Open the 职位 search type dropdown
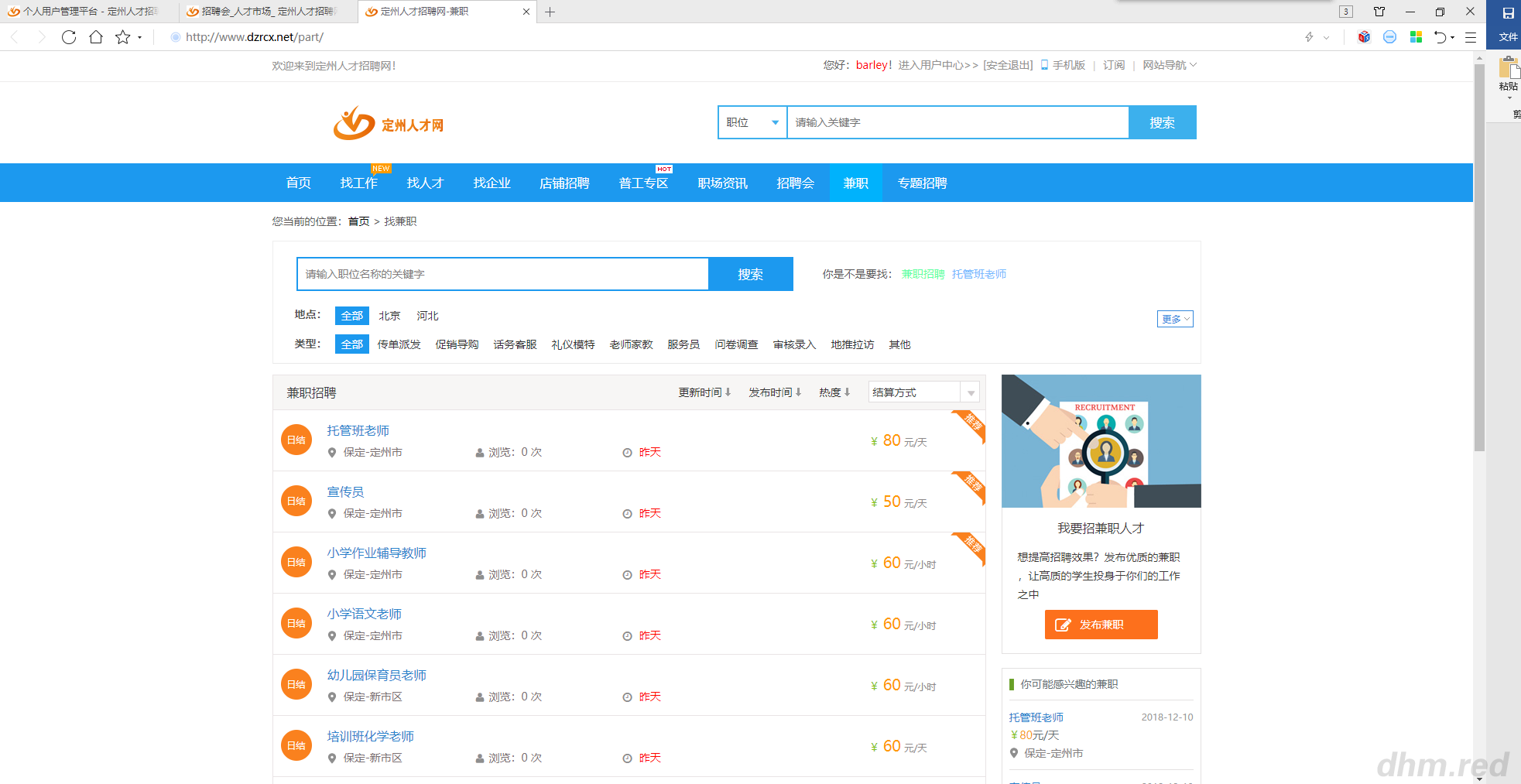Image resolution: width=1521 pixels, height=784 pixels. click(x=752, y=122)
